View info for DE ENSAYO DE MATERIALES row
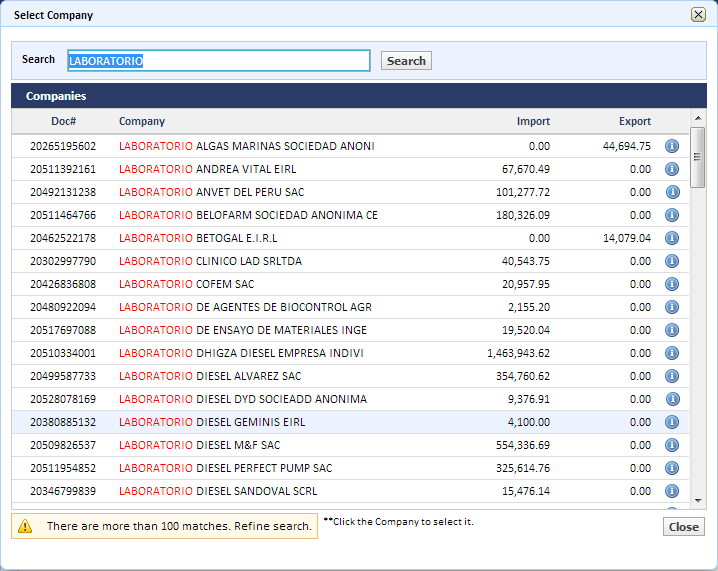718x571 pixels. click(x=672, y=330)
